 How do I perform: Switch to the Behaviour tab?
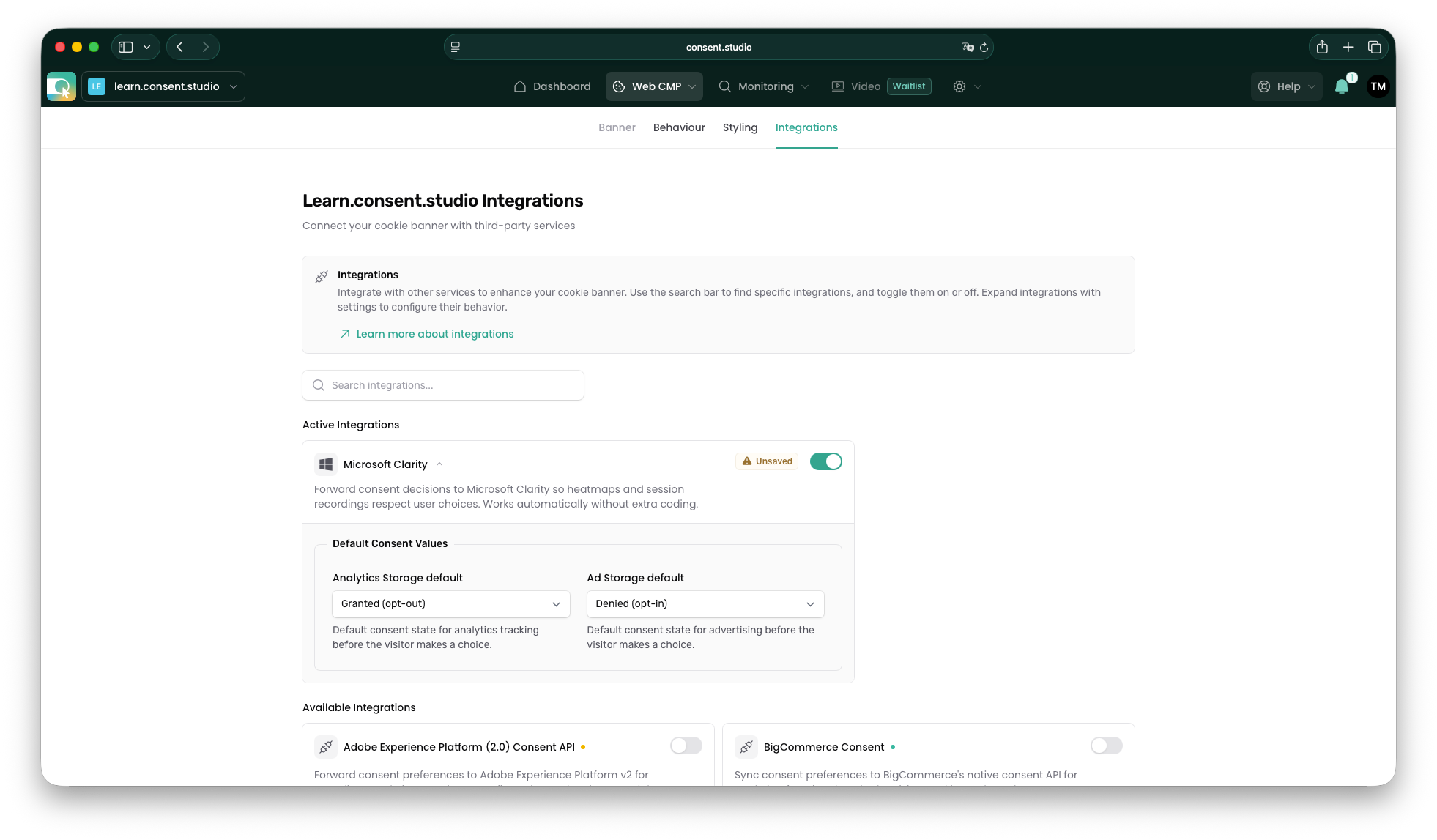click(x=679, y=127)
